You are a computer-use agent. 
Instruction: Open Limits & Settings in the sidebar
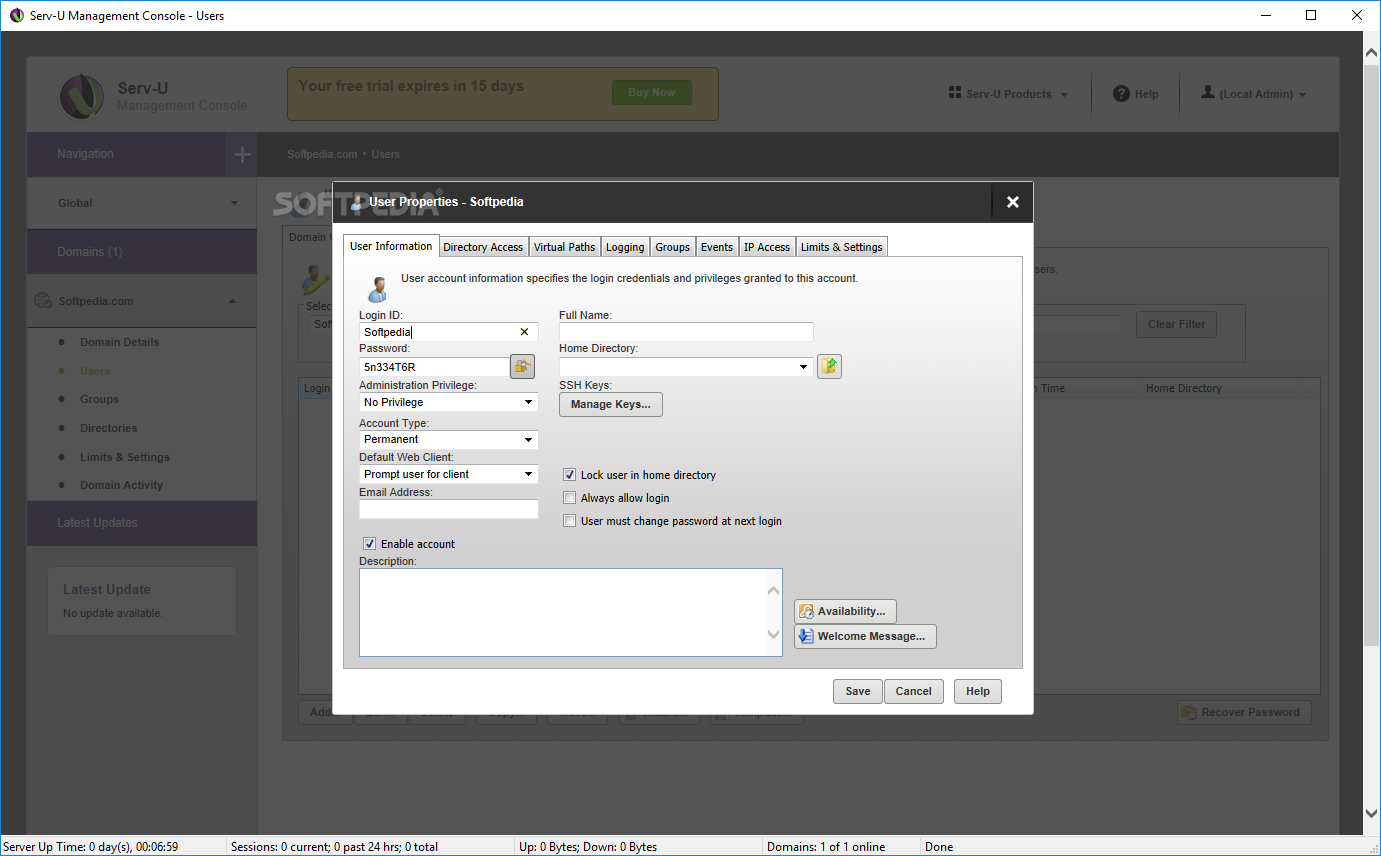(x=125, y=457)
